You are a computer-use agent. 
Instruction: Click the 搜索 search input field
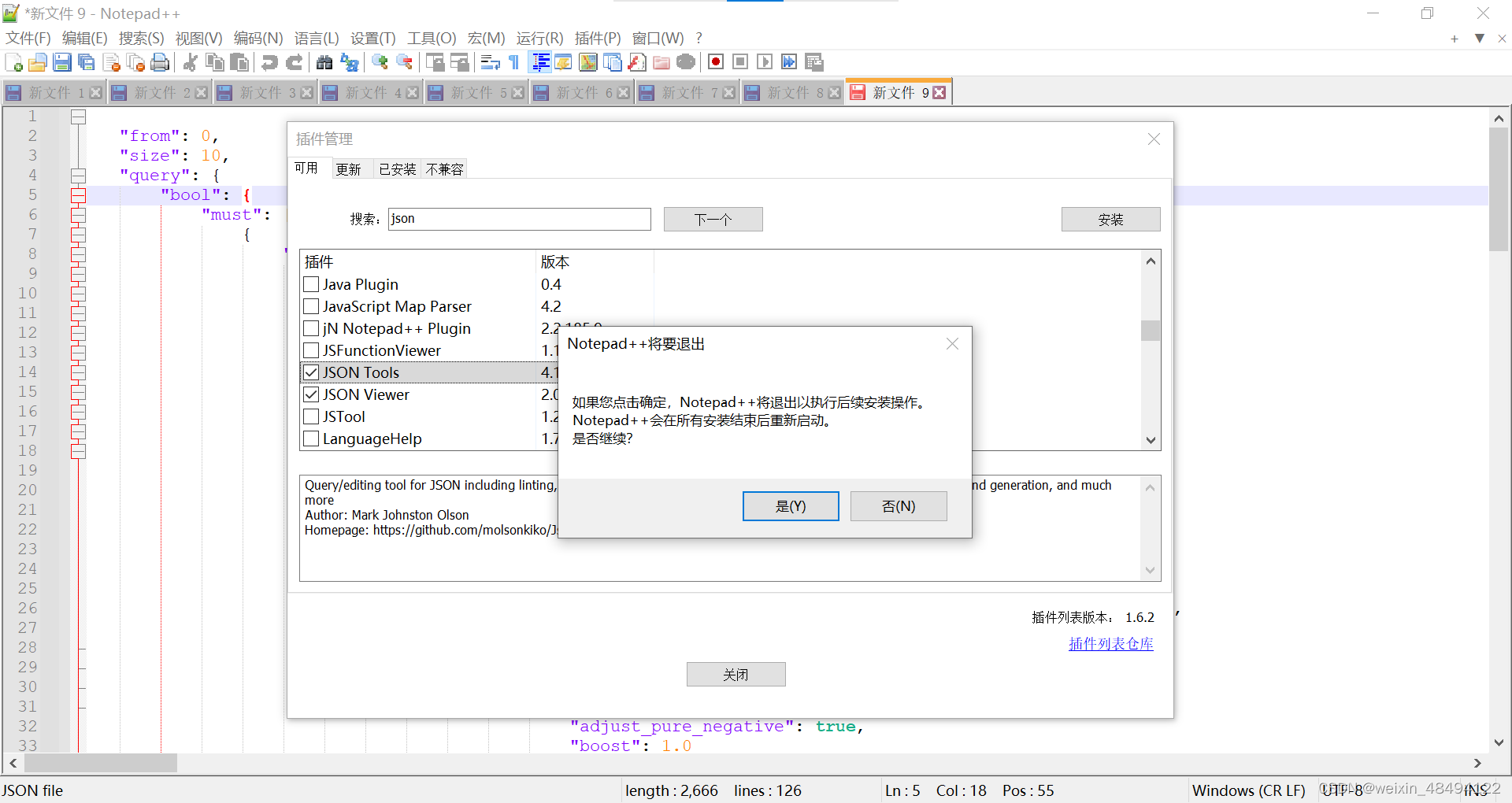(x=520, y=219)
